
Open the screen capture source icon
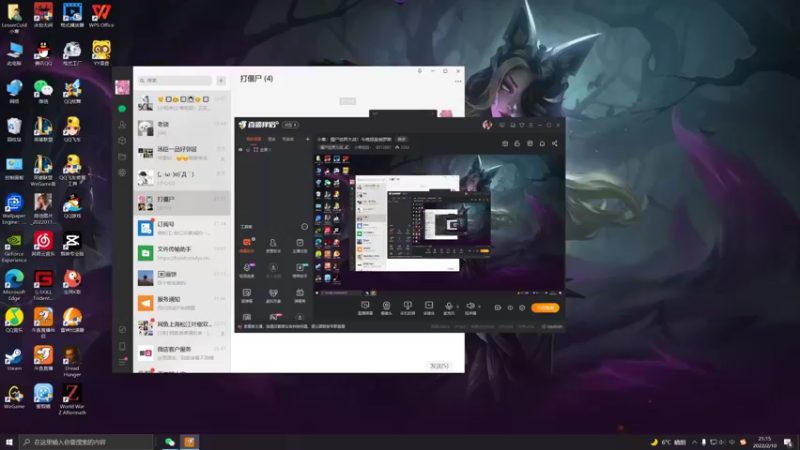pyautogui.click(x=365, y=306)
